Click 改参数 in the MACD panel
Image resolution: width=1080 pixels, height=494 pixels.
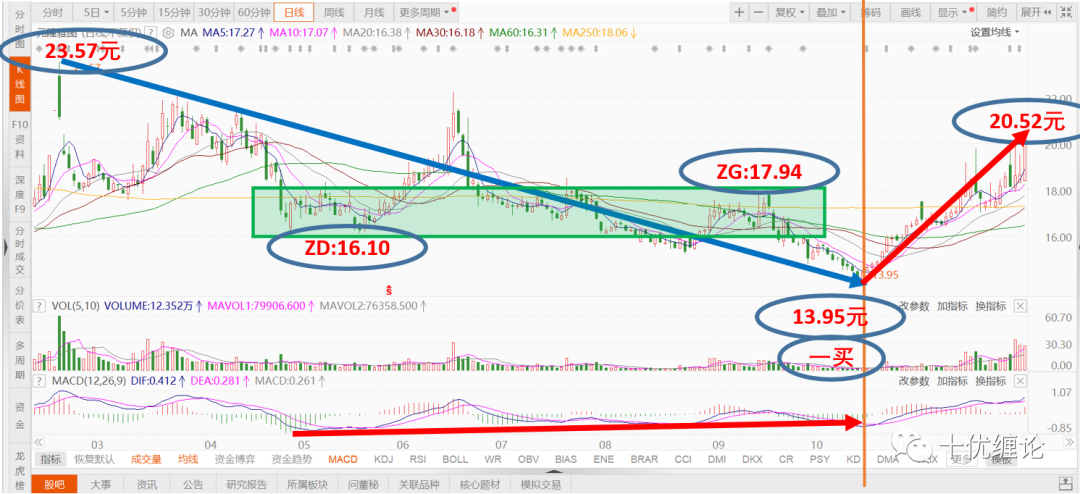[914, 381]
